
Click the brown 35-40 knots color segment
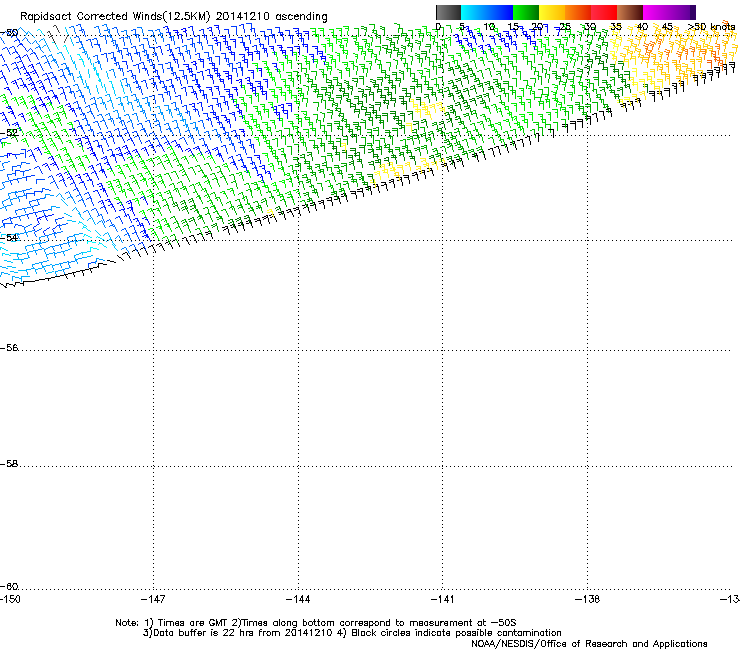pyautogui.click(x=630, y=12)
